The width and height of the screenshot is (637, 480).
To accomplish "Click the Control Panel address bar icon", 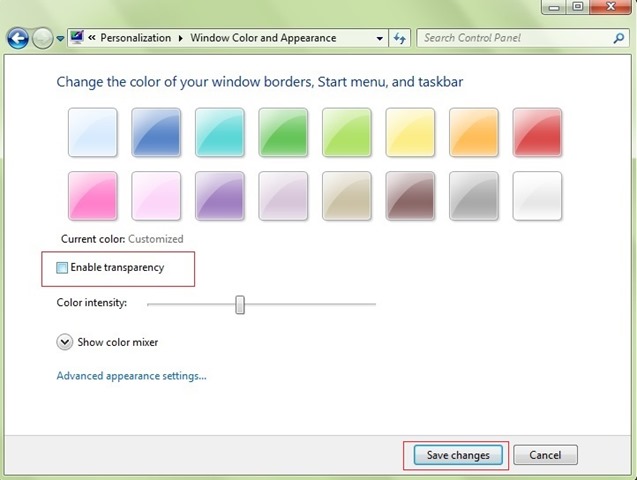I will click(77, 37).
